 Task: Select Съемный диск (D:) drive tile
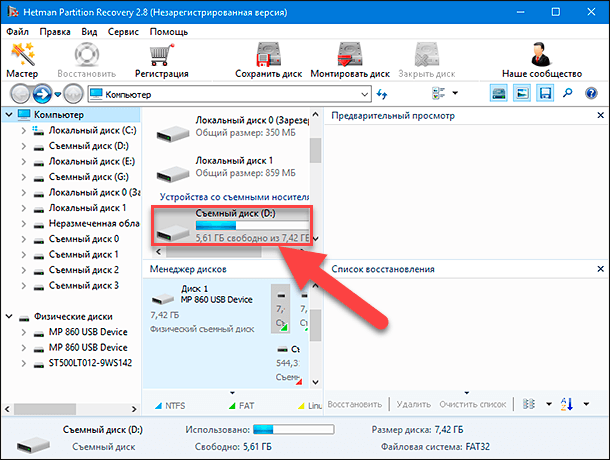coord(232,226)
